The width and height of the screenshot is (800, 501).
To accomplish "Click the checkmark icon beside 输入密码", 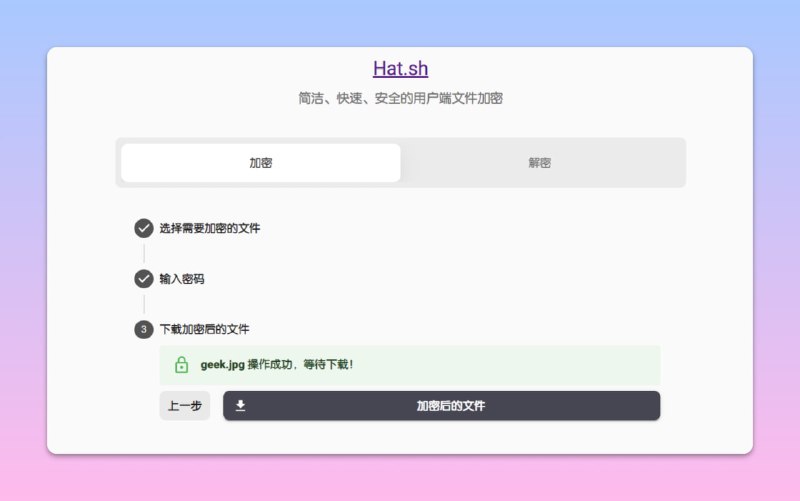I will (x=144, y=279).
